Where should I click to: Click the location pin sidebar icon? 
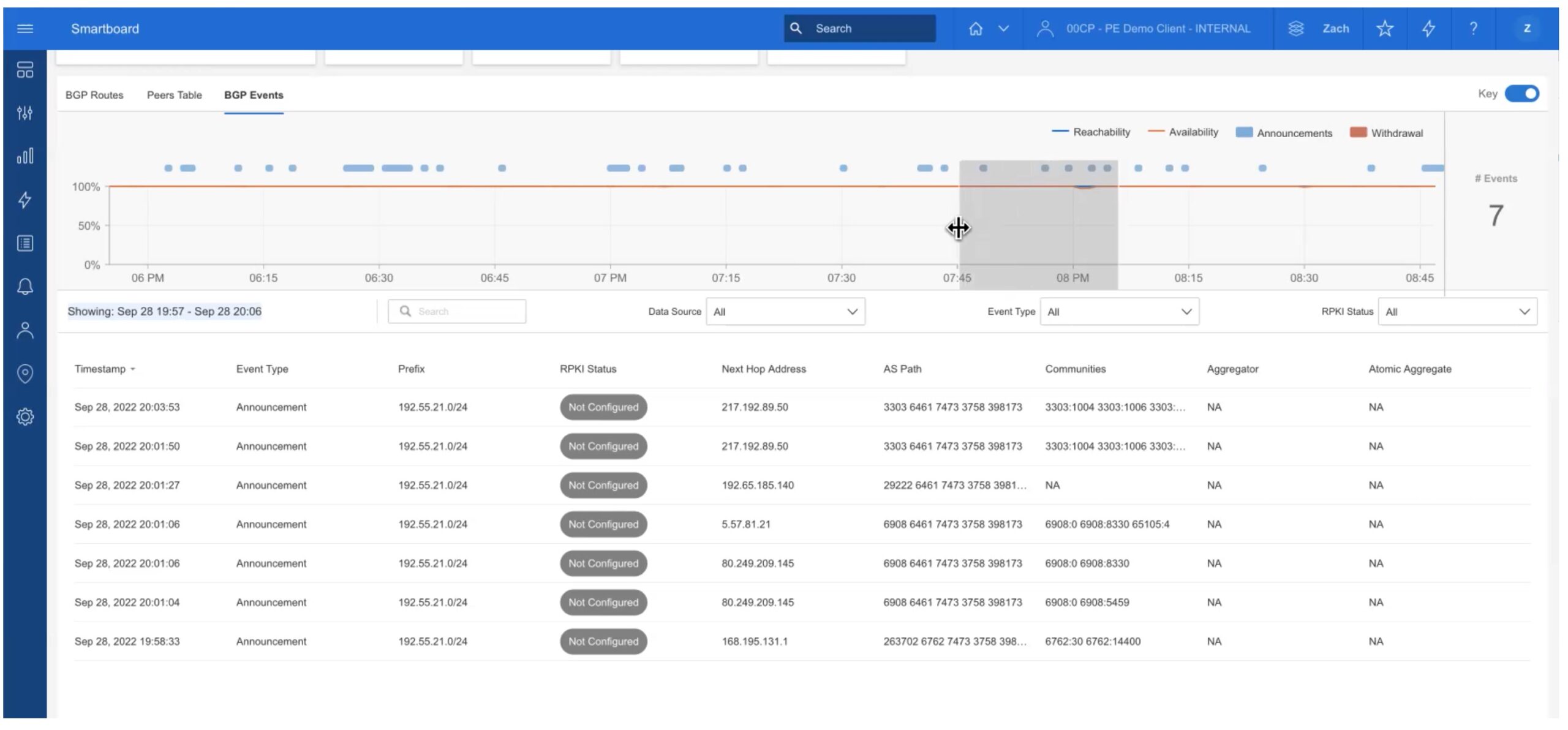(x=25, y=373)
